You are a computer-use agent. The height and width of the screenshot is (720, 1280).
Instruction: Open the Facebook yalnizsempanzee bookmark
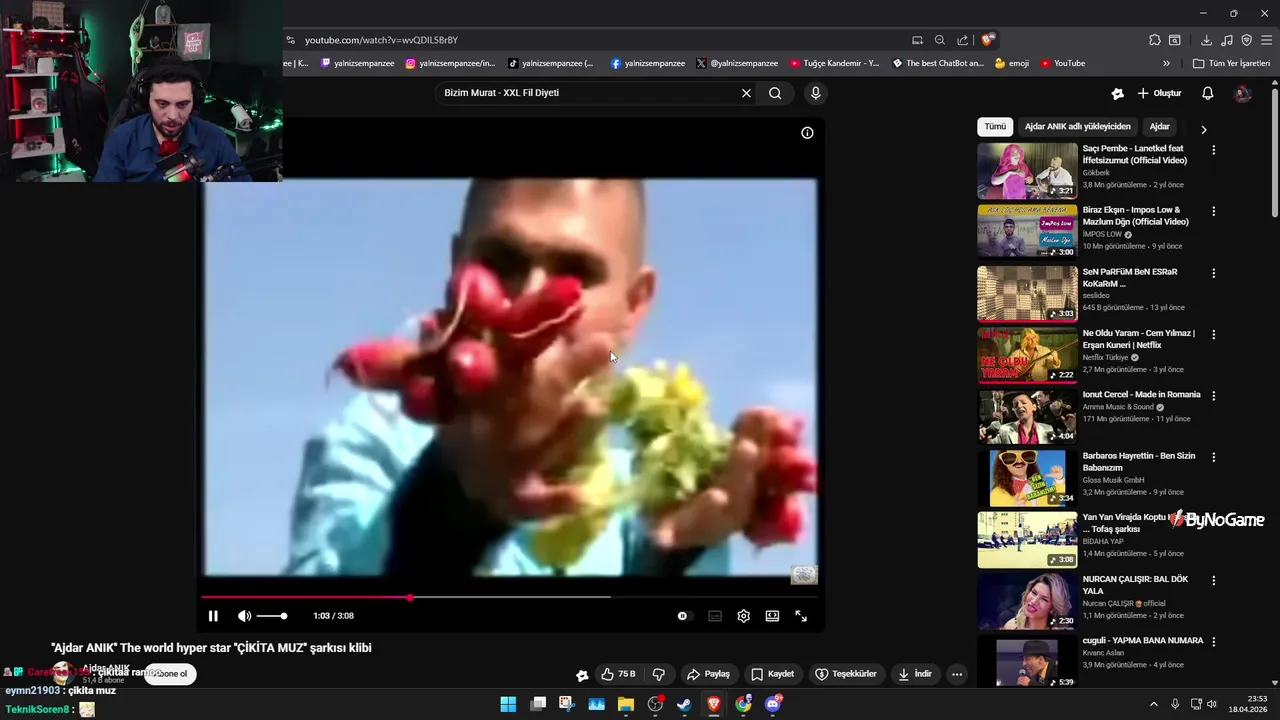(x=647, y=63)
